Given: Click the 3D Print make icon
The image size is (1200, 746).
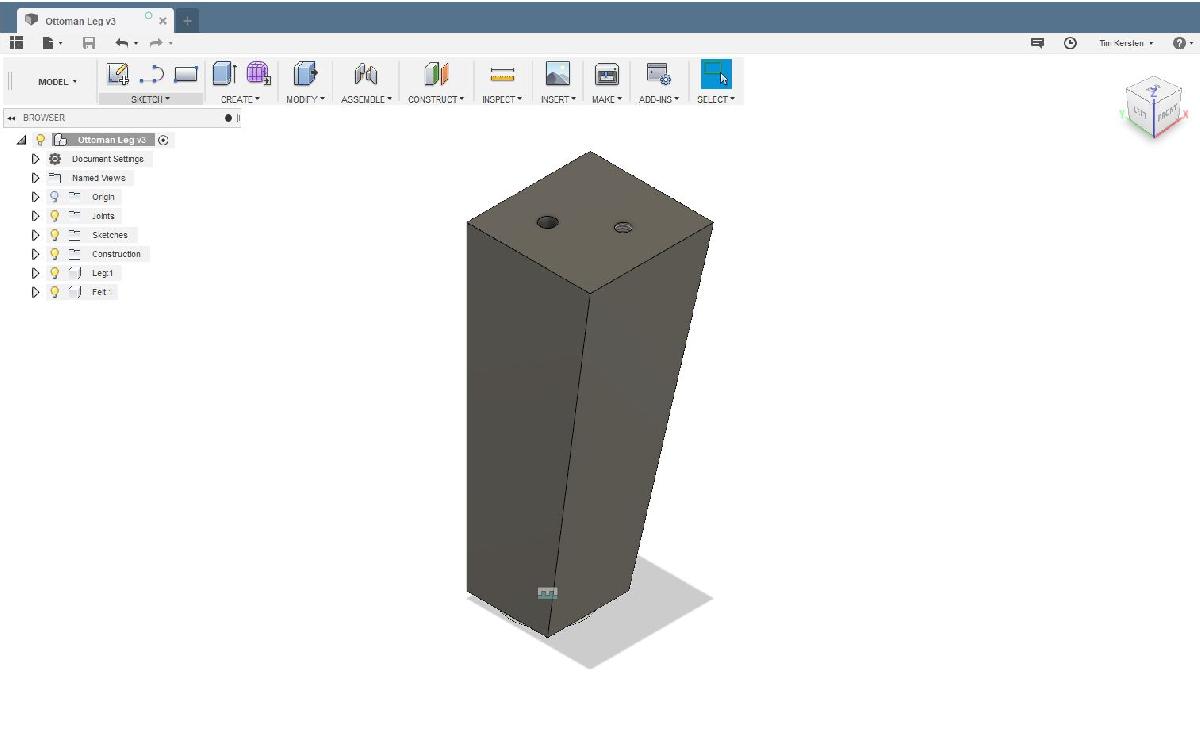Looking at the screenshot, I should click(x=606, y=74).
